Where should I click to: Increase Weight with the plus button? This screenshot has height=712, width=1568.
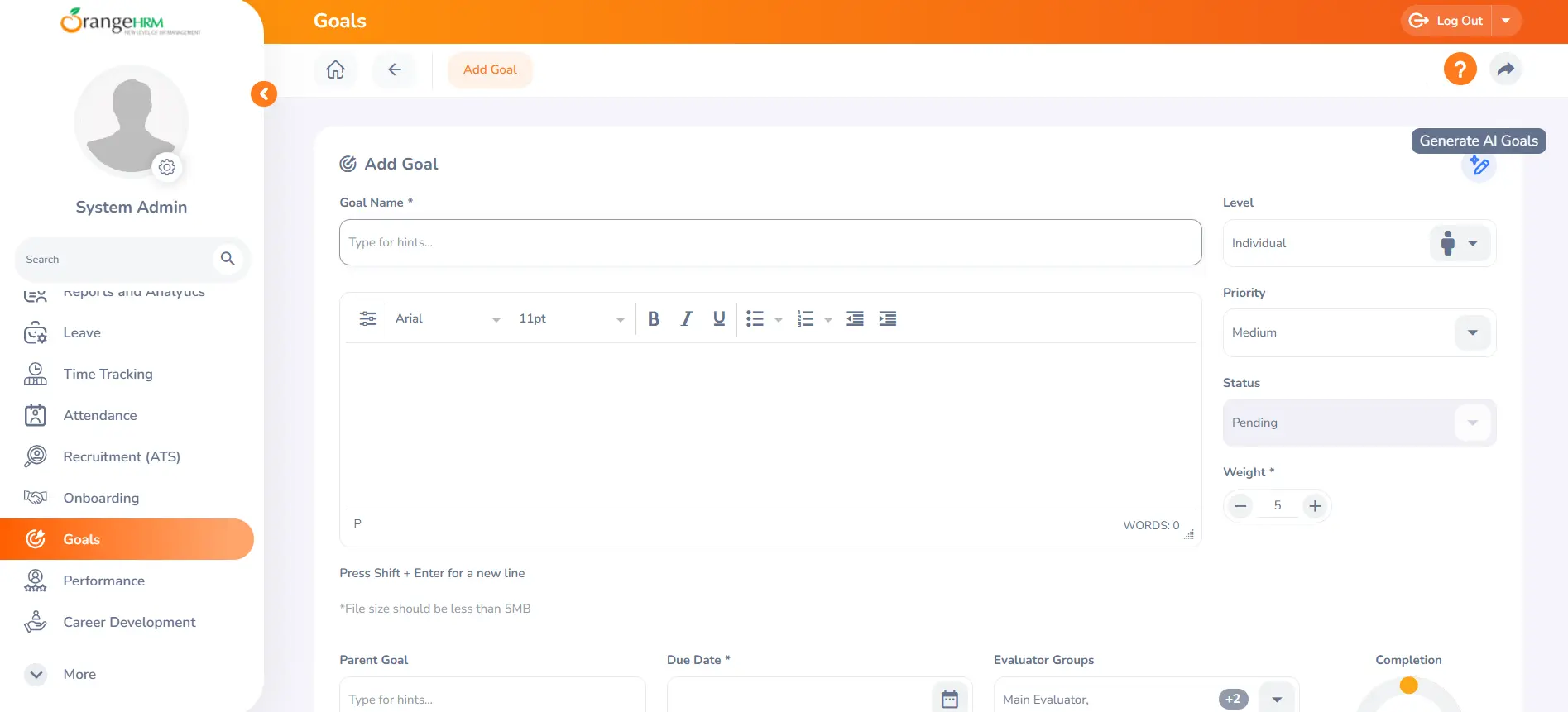(x=1314, y=505)
